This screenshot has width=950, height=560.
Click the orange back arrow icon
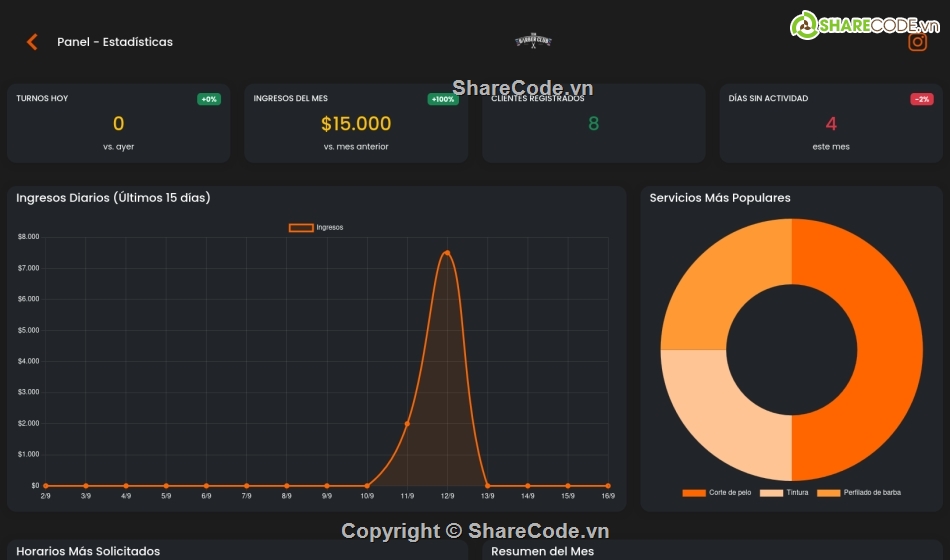click(32, 42)
